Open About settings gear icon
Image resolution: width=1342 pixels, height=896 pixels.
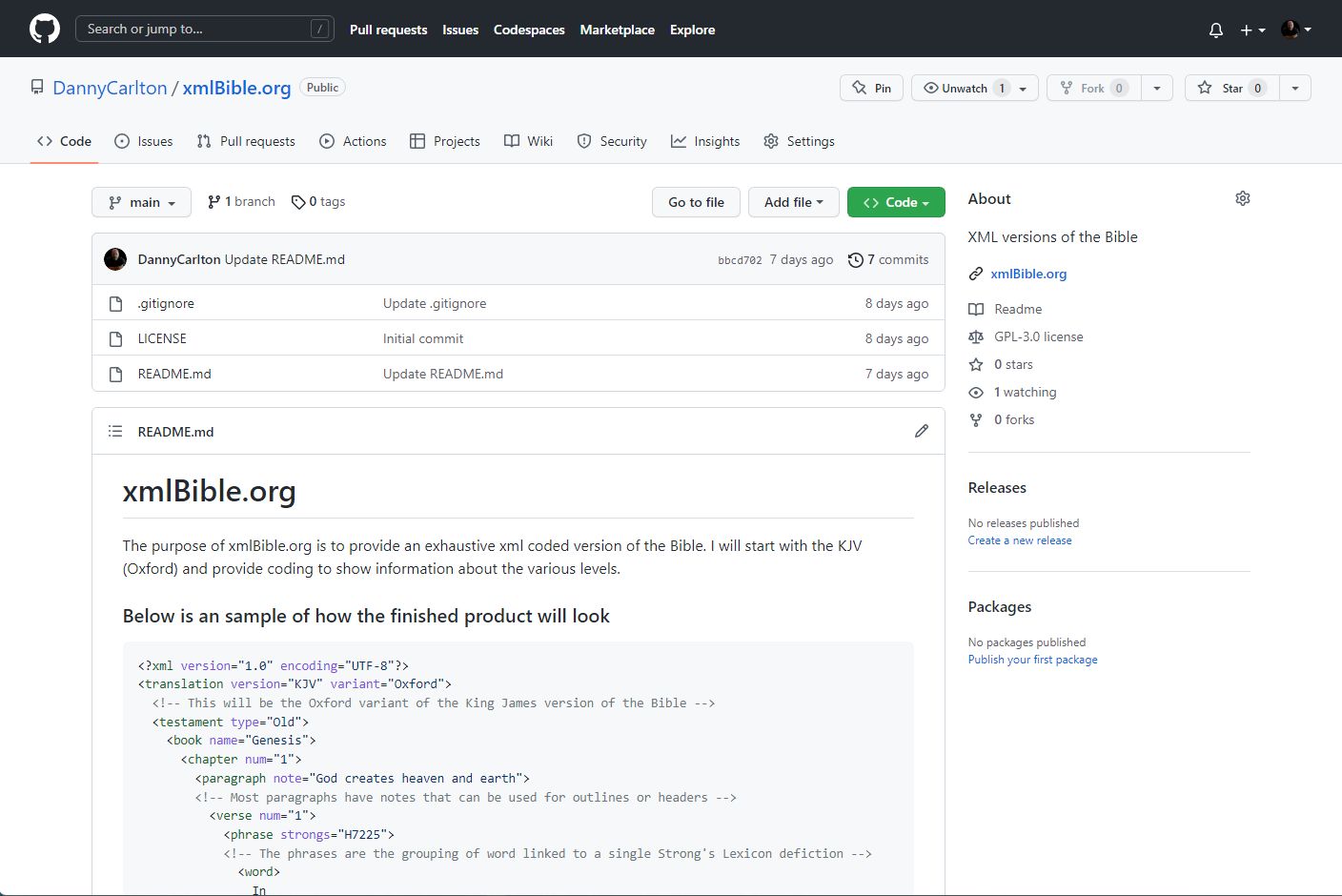tap(1242, 198)
